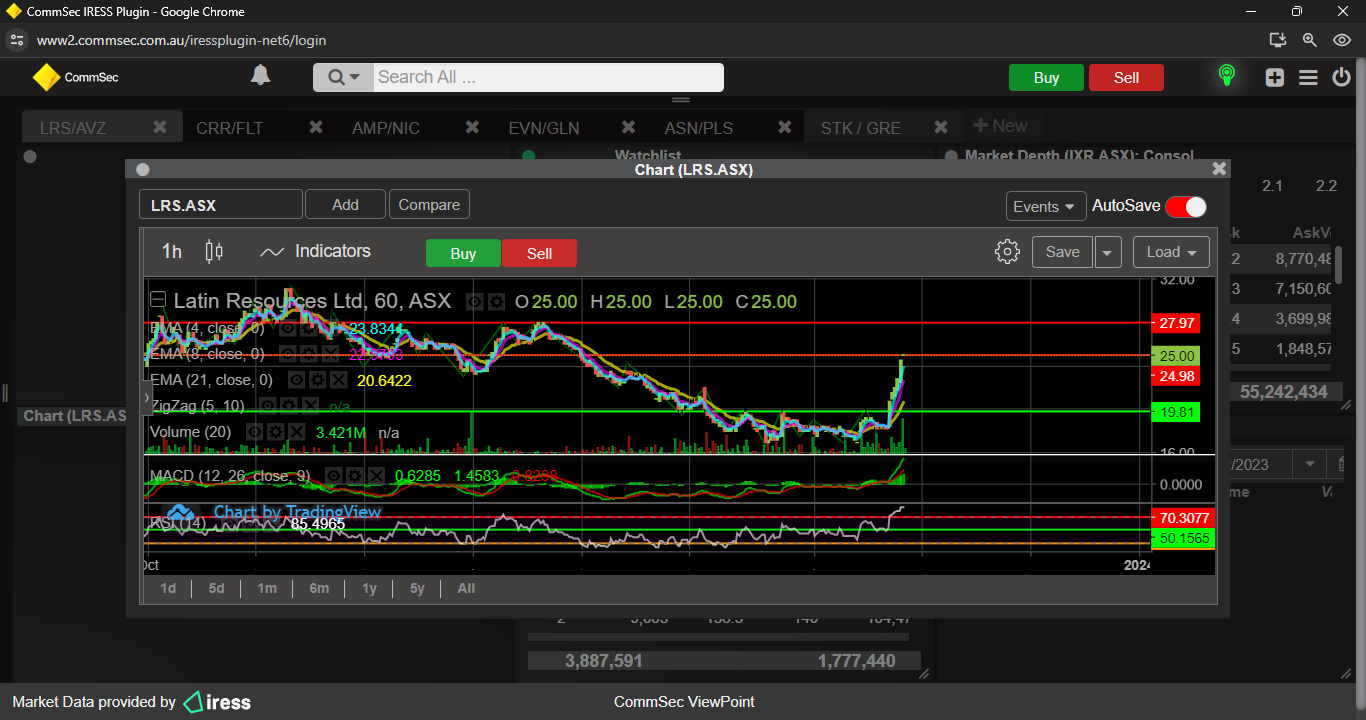The image size is (1366, 720).
Task: Open the arrow dropdown beside Save
Action: [x=1107, y=252]
